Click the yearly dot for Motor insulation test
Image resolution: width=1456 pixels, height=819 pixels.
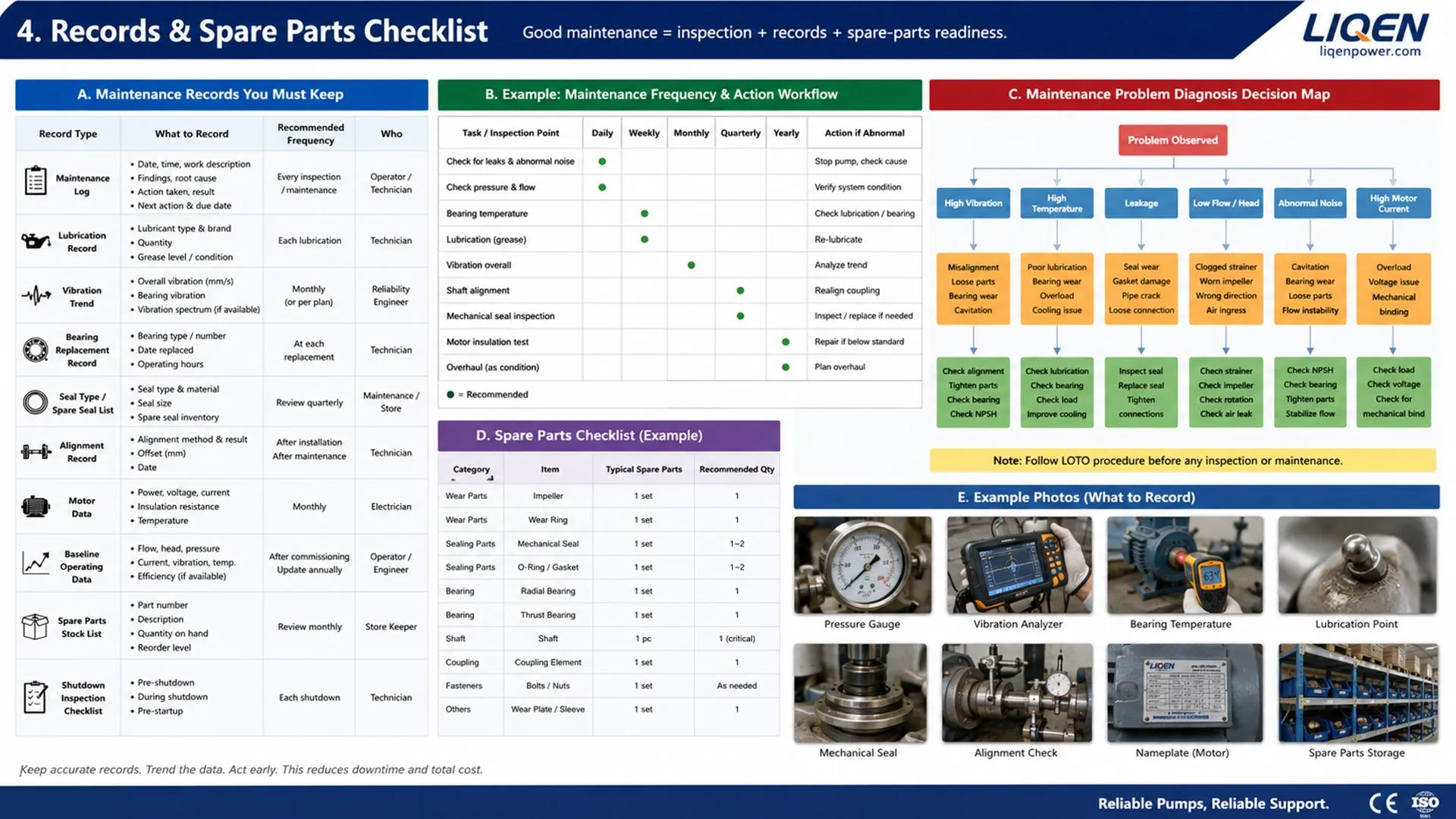[x=786, y=342]
